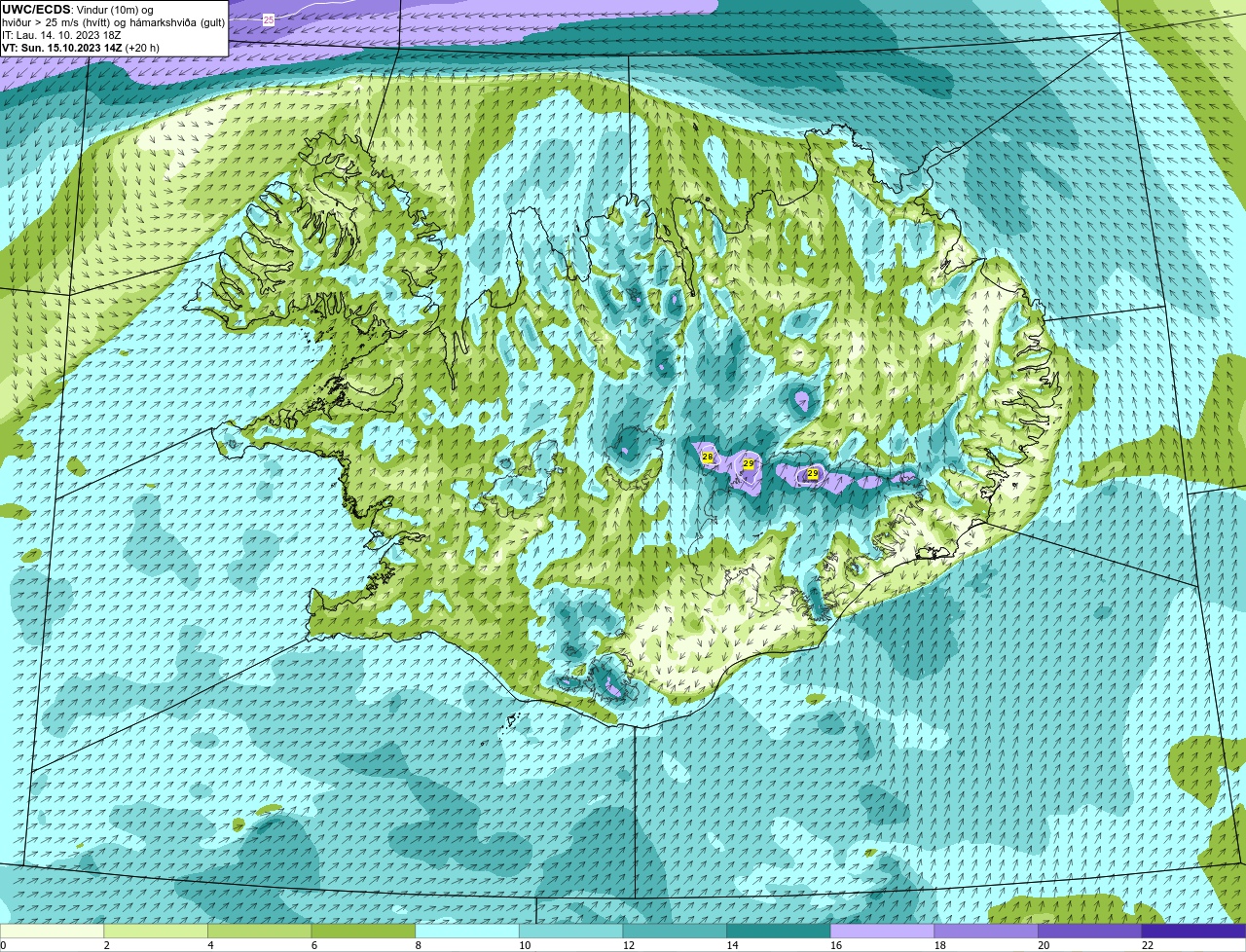Click the 'IT: Lau. 14. 10. 2023 18Z' line

61,35
